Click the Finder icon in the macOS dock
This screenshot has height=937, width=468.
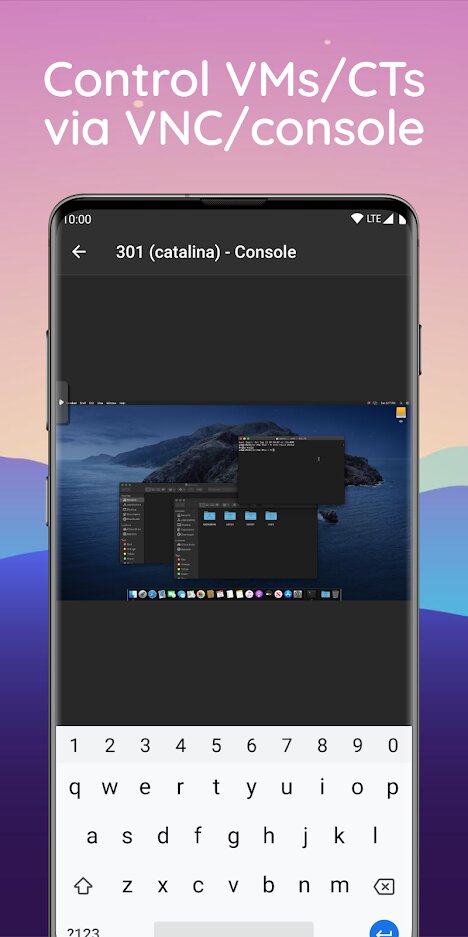(x=133, y=594)
